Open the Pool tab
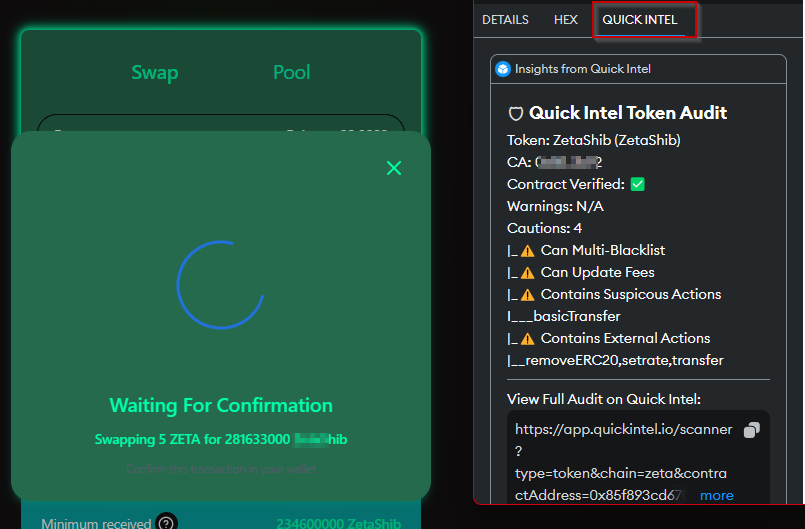 tap(292, 72)
